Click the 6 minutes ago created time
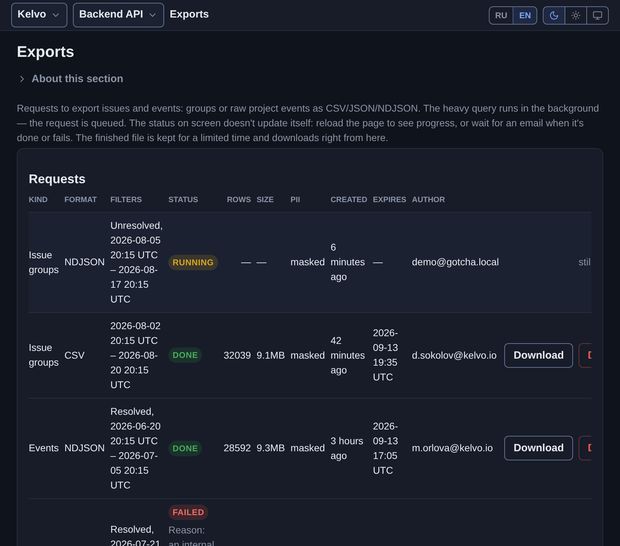620x546 pixels. click(348, 262)
